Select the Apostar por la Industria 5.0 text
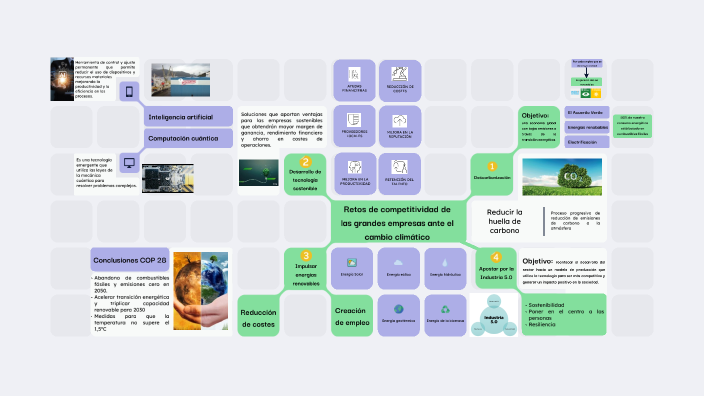The image size is (704, 396). [x=496, y=273]
